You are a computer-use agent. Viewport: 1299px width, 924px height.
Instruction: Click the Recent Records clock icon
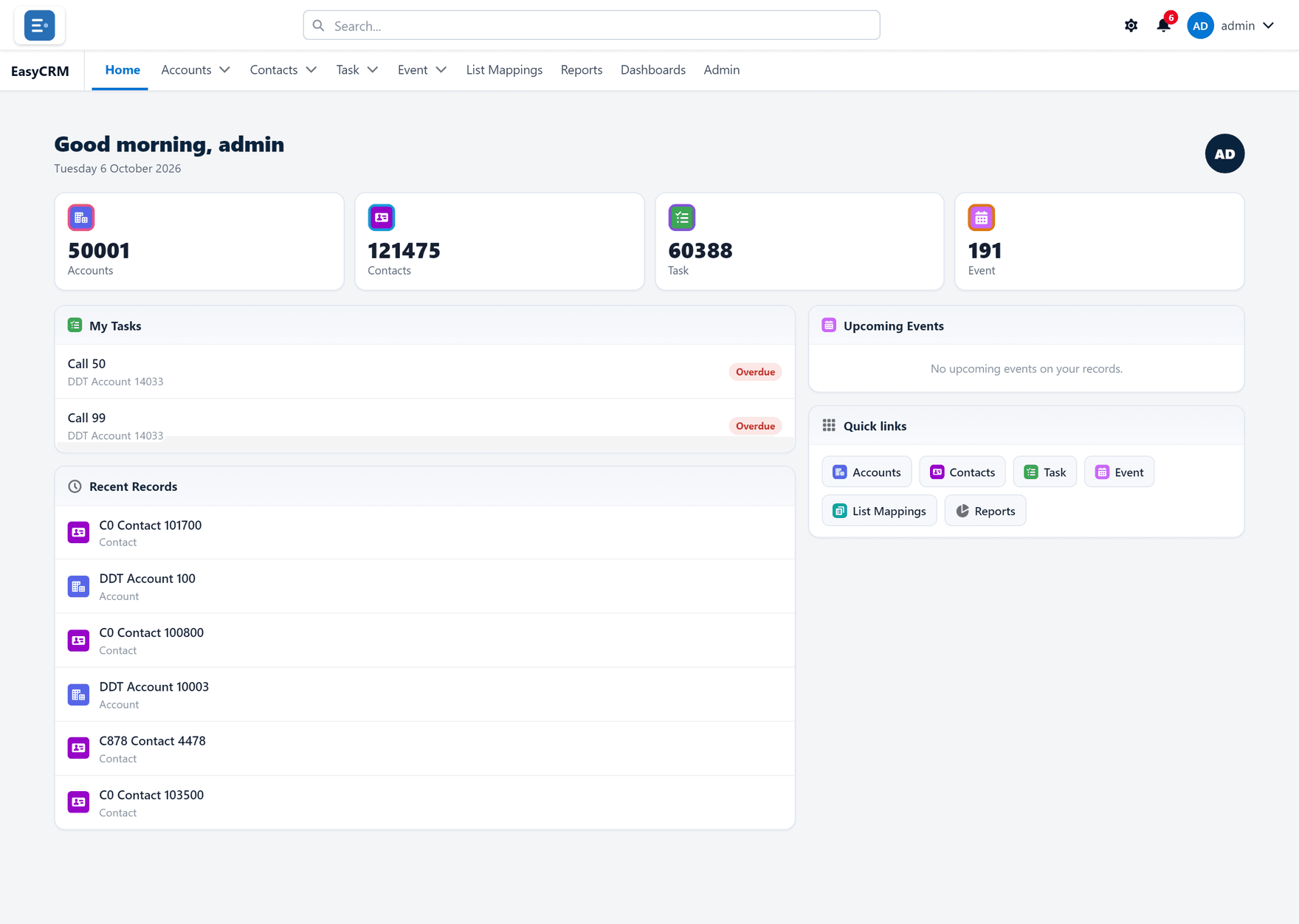coord(75,486)
